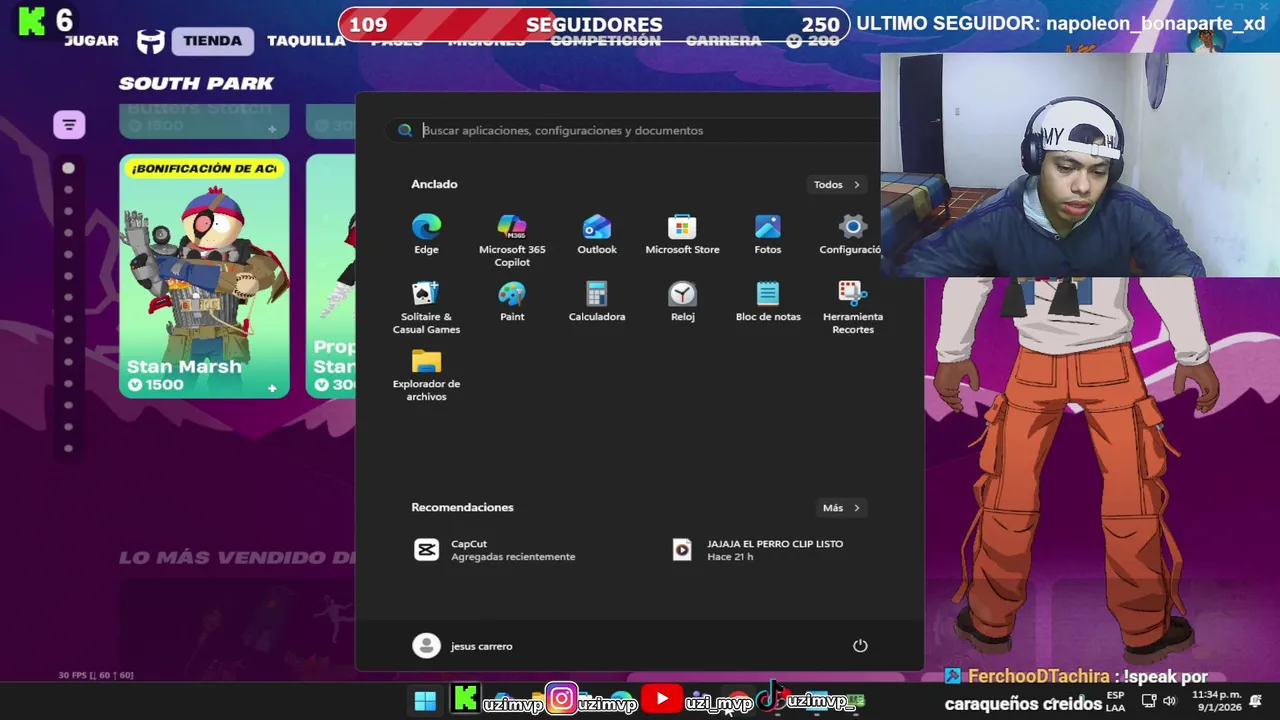This screenshot has height=720, width=1280.
Task: Launch Herramienta Recortes snipping tool
Action: click(x=853, y=308)
